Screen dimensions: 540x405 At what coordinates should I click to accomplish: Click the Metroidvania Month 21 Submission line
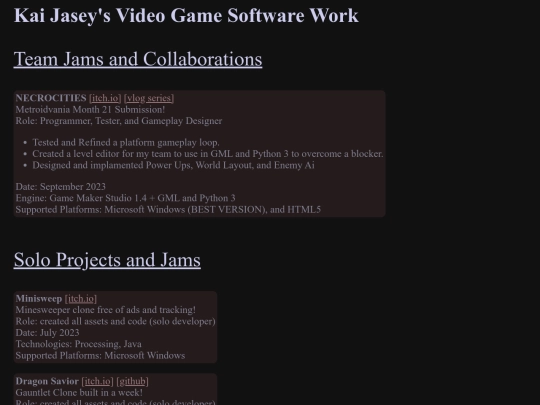(x=90, y=110)
